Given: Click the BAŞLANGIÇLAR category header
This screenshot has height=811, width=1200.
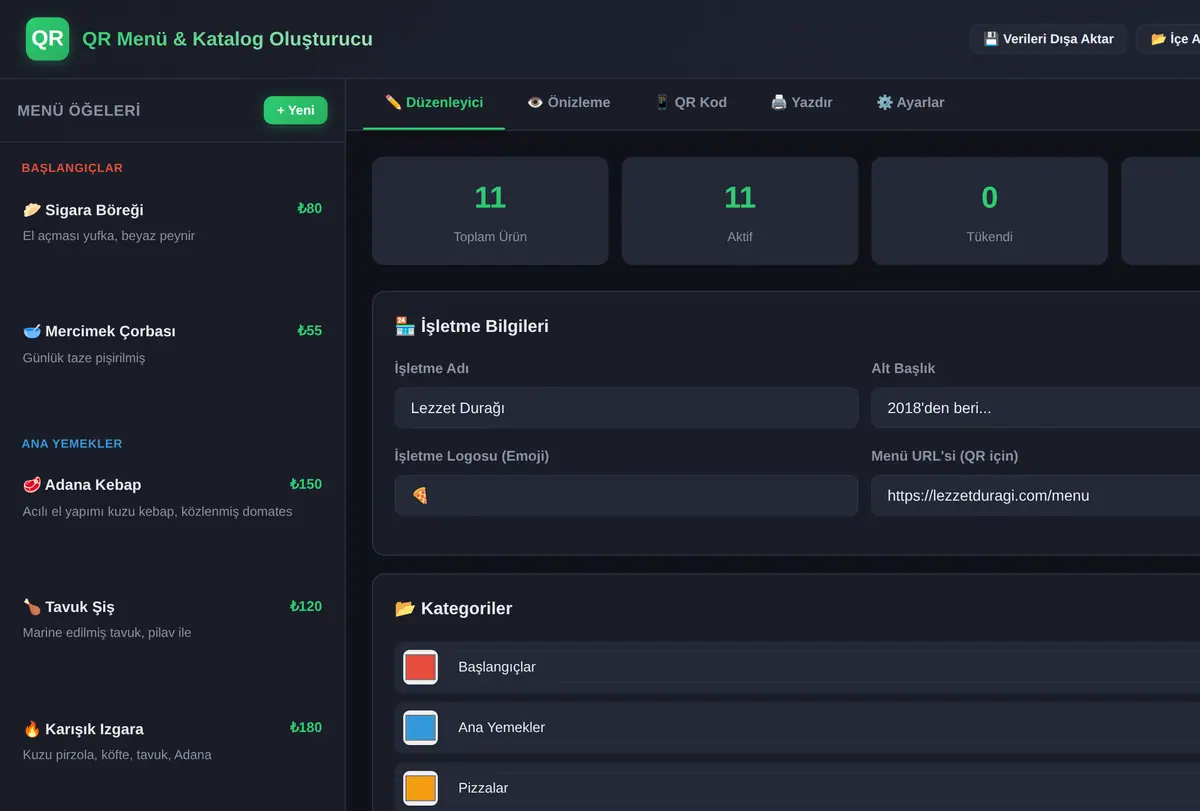Looking at the screenshot, I should coord(72,168).
